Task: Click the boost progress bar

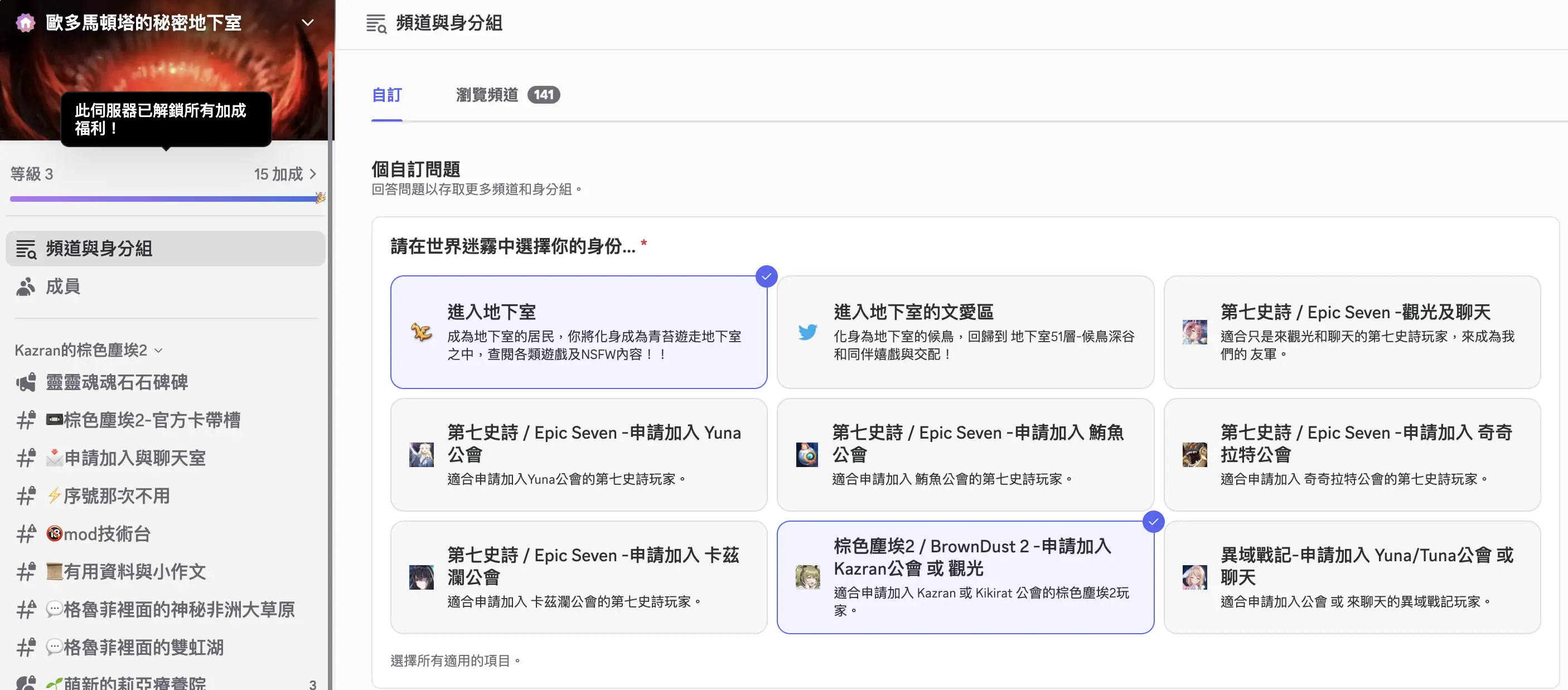Action: (163, 199)
